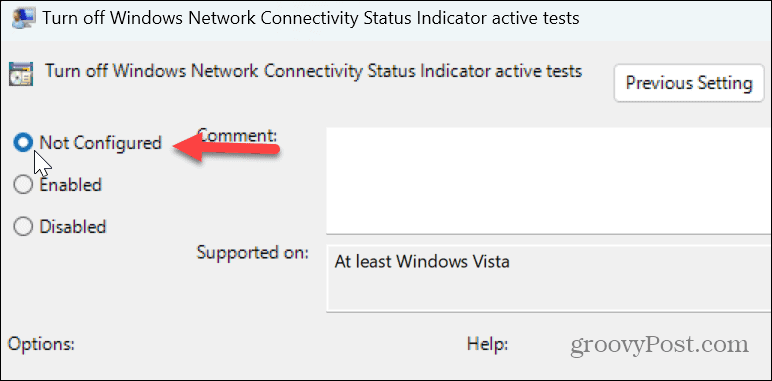Select the Disabled radio button
This screenshot has width=772, height=381.
click(23, 227)
